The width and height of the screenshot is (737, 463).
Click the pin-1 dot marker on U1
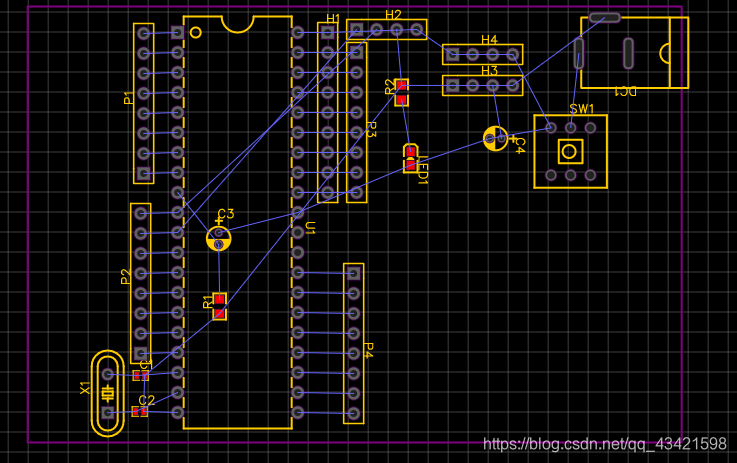point(196,32)
